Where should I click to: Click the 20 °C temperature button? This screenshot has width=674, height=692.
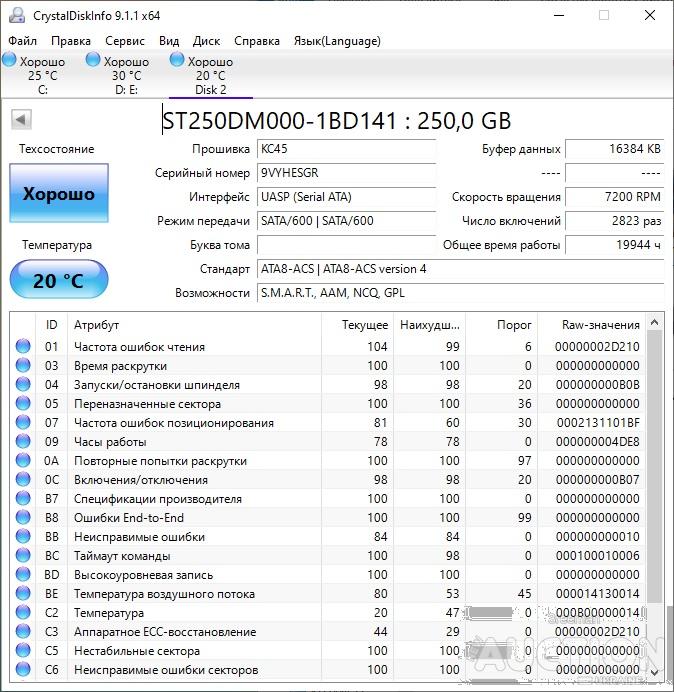59,280
